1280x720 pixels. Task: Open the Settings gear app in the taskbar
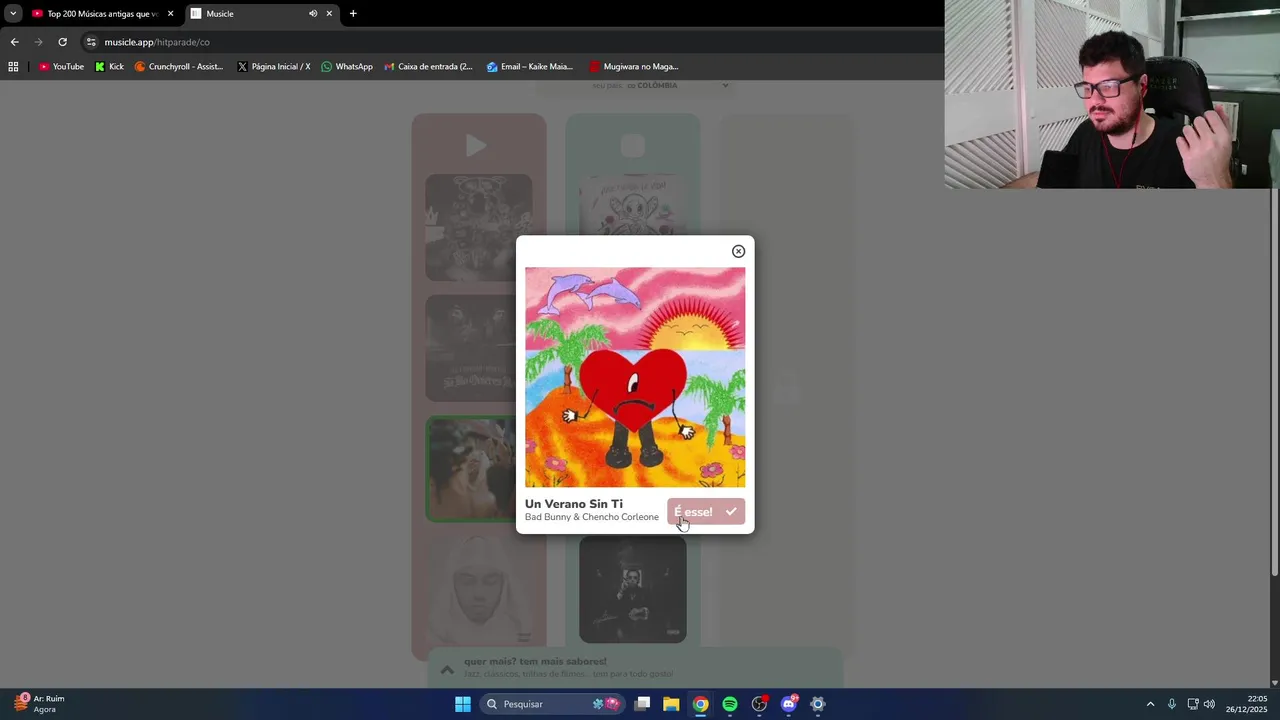(x=818, y=704)
